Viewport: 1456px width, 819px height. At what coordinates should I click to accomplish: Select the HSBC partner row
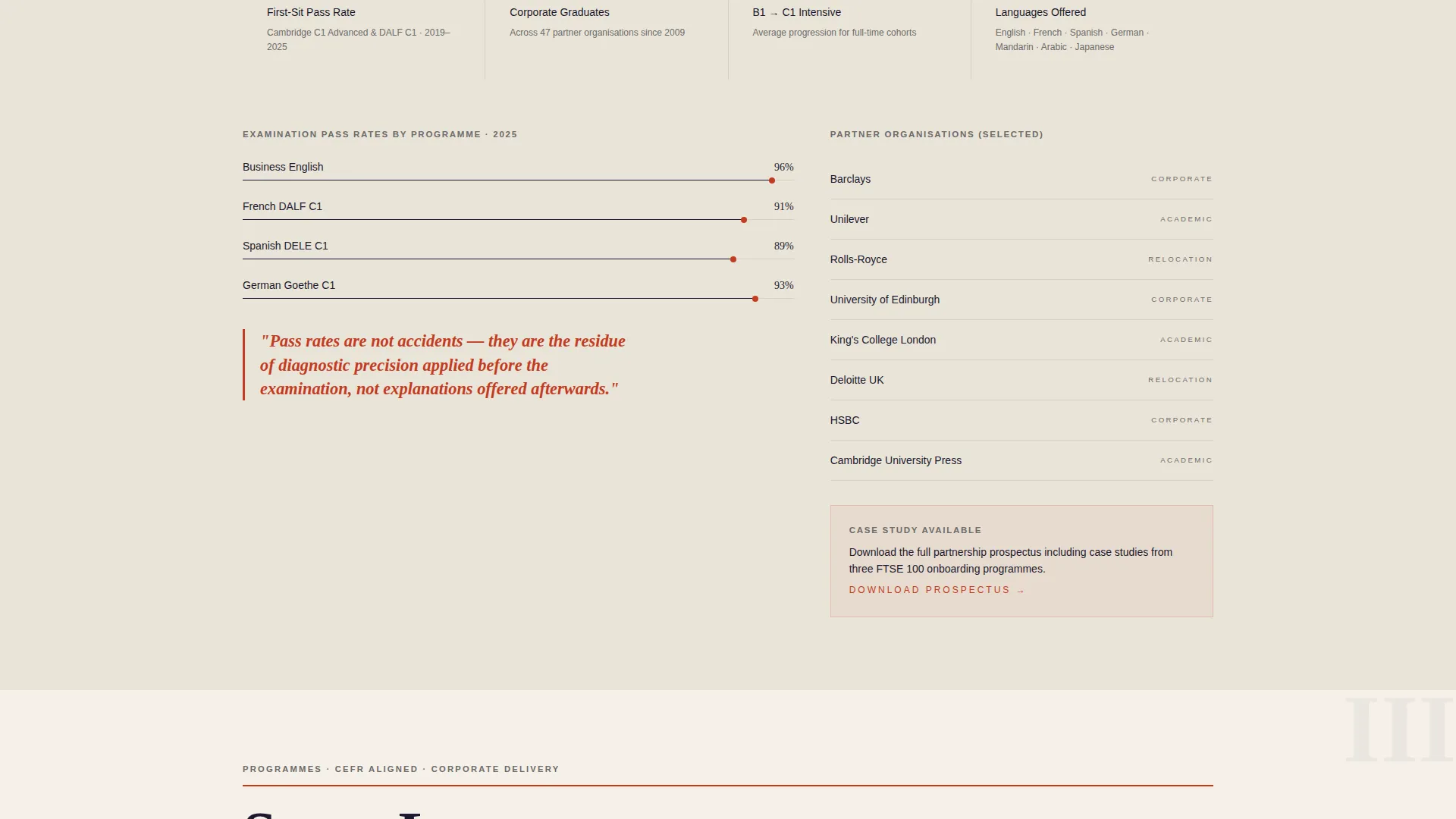pos(1021,420)
